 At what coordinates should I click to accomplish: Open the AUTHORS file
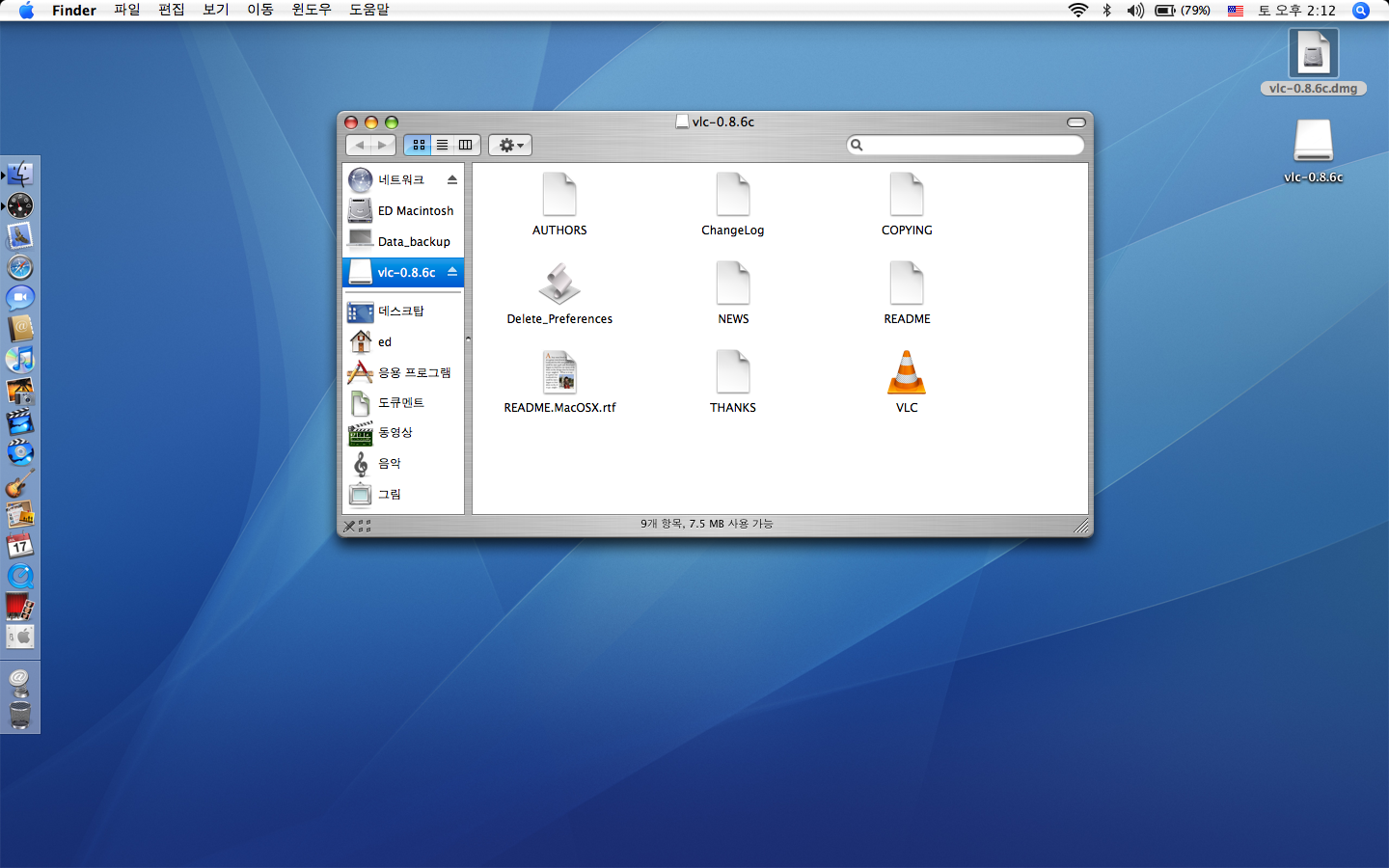tap(559, 195)
